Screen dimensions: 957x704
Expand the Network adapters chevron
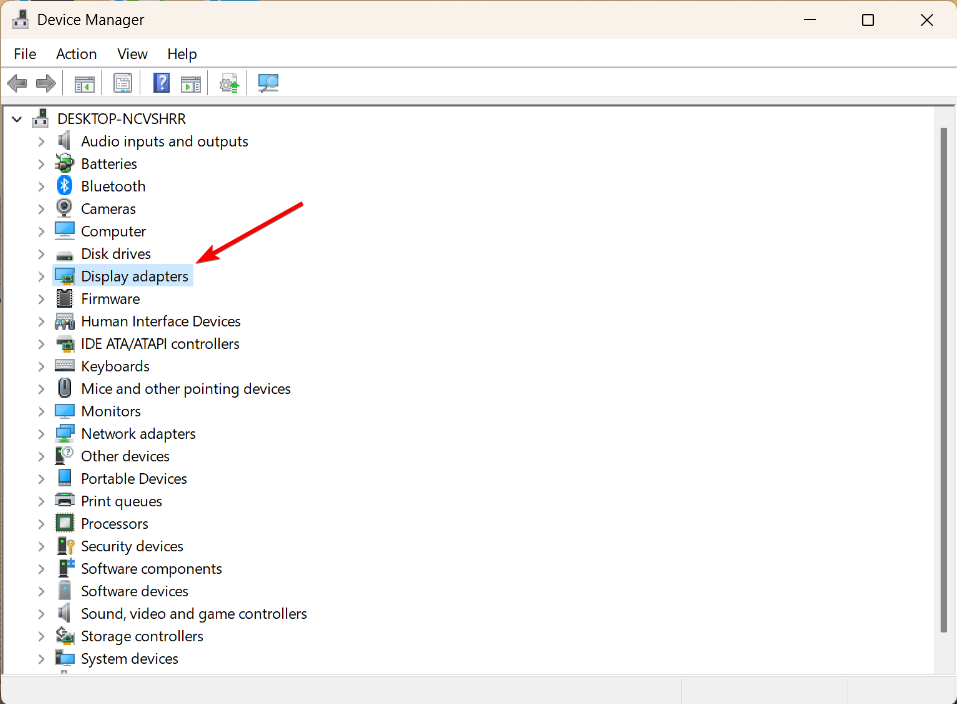(41, 434)
